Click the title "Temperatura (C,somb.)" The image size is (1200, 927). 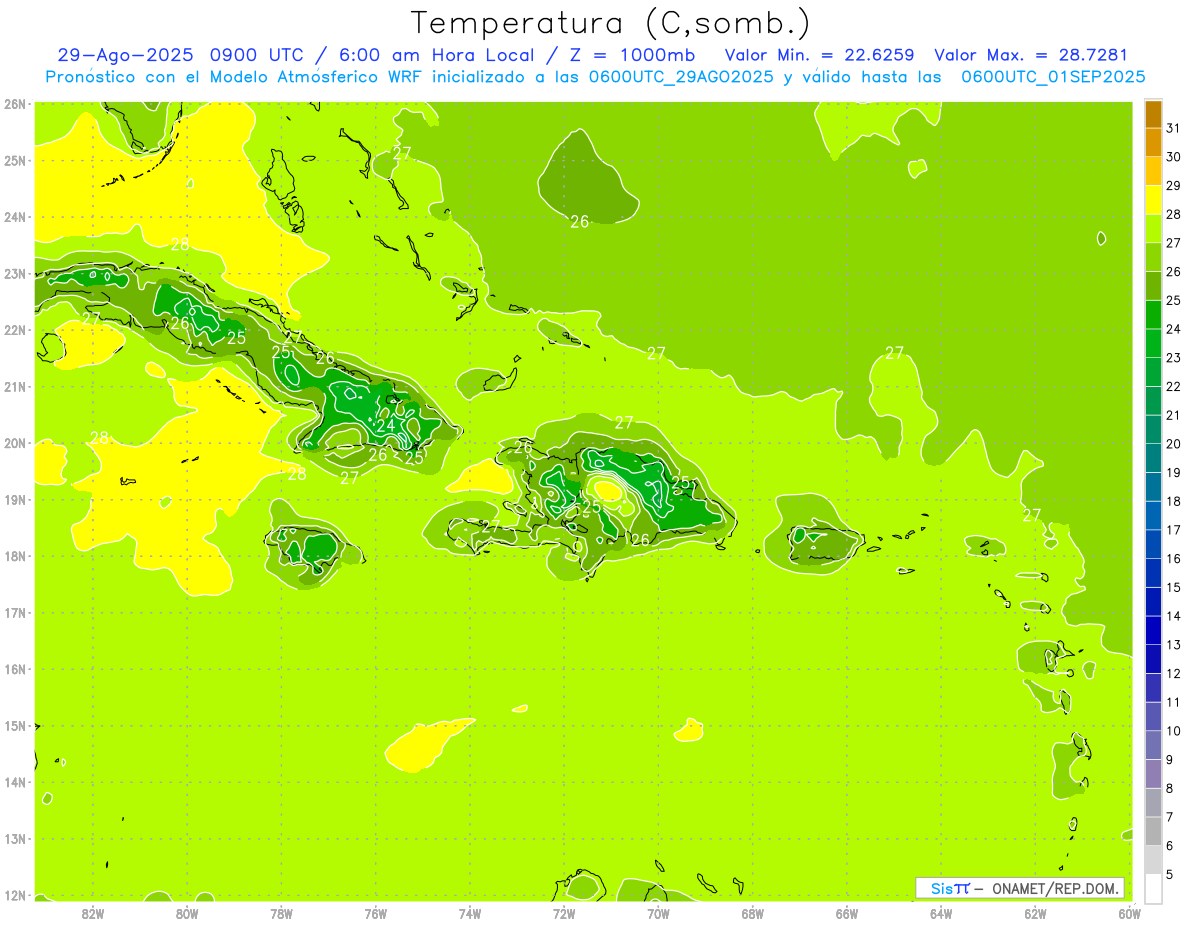(x=611, y=23)
